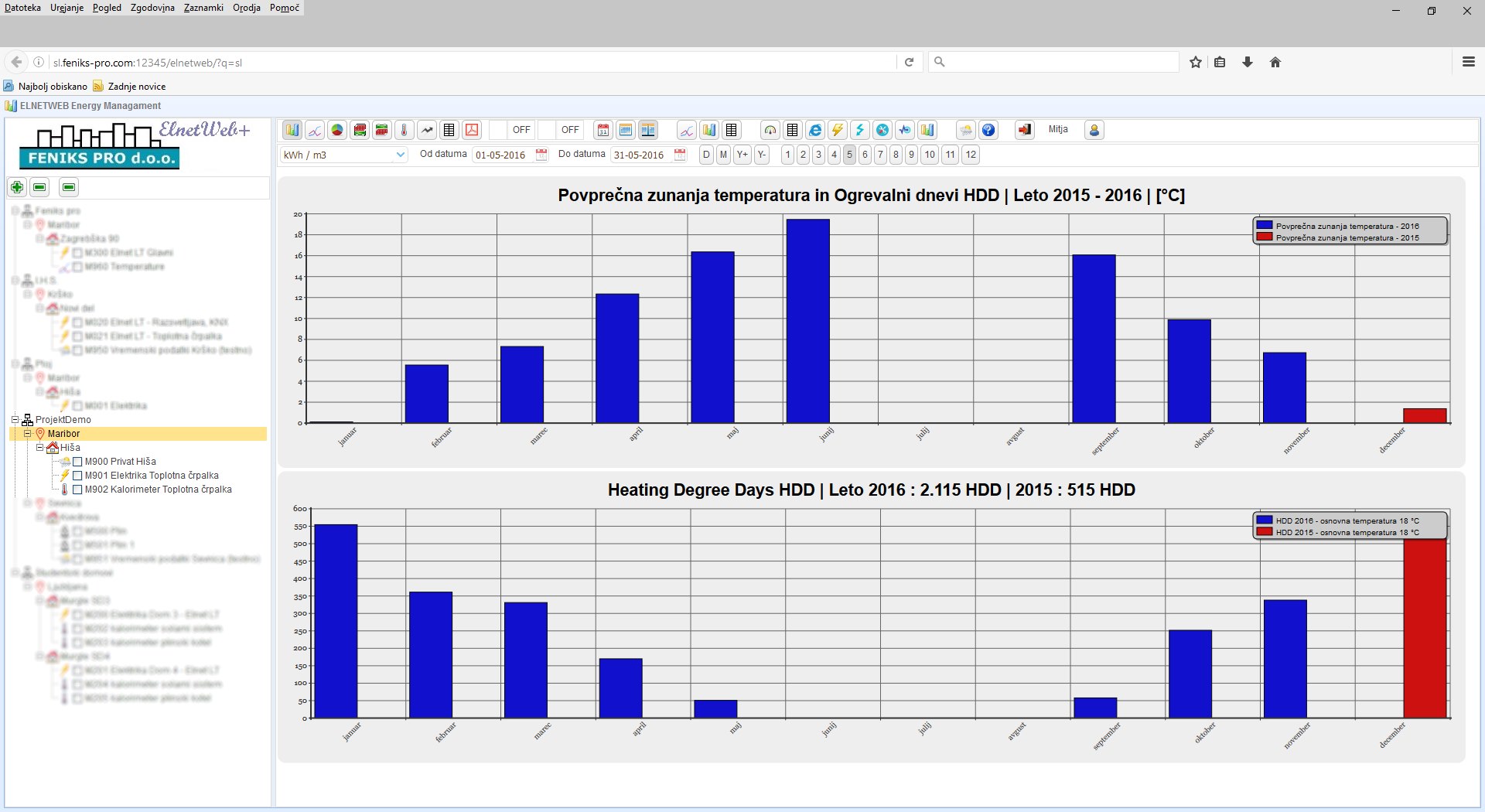Go to the browser home icon
This screenshot has height=812, width=1485.
click(x=1275, y=62)
